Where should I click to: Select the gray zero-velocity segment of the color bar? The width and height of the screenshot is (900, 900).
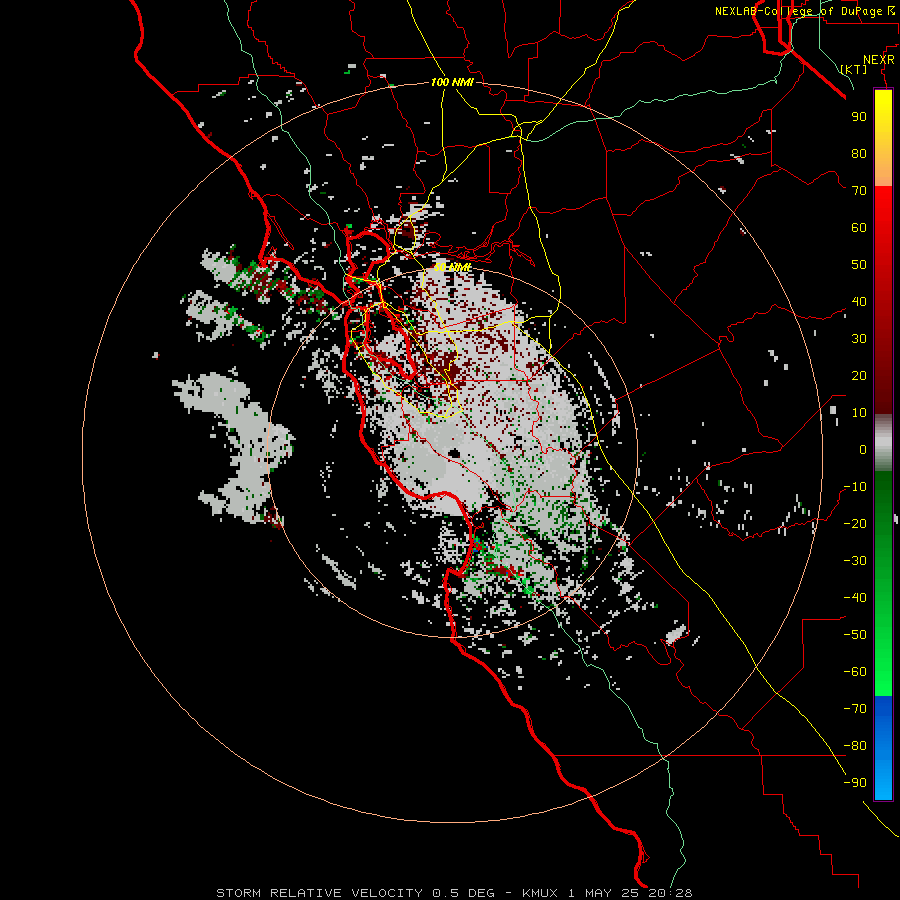click(x=883, y=443)
